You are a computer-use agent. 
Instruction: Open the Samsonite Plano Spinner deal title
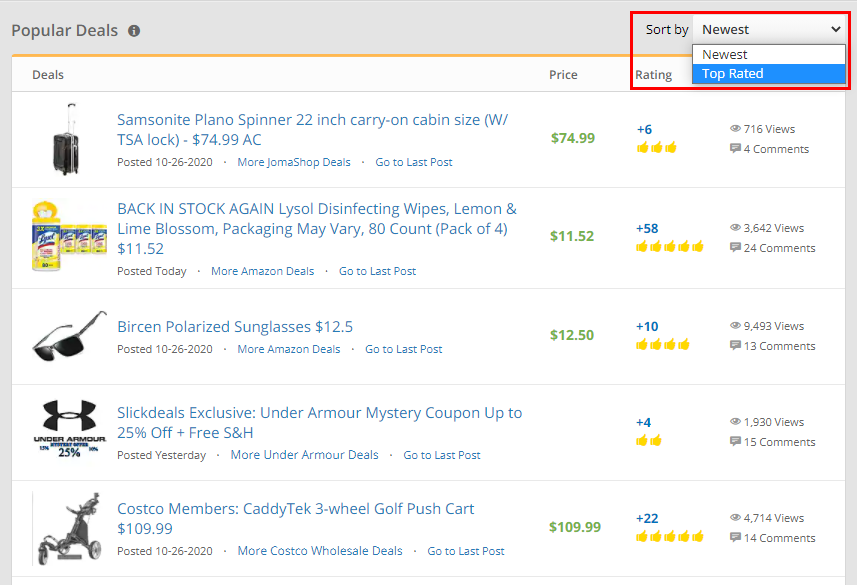312,130
